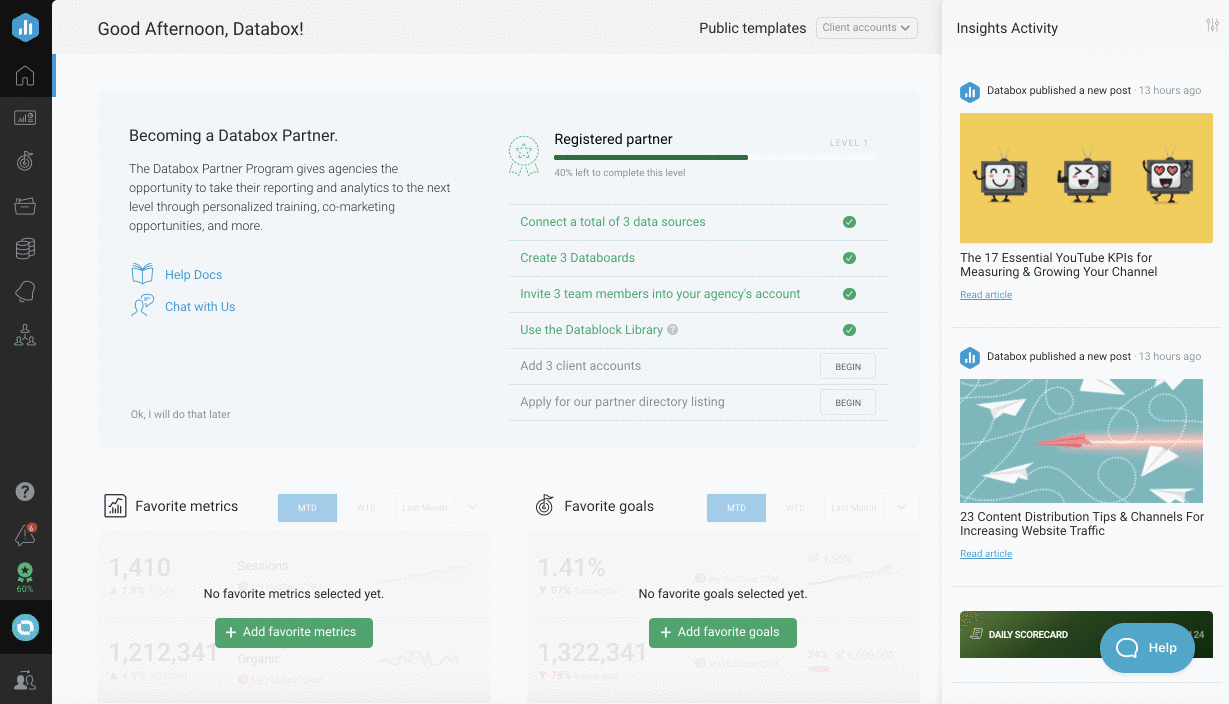The image size is (1229, 704).
Task: Click the Registered partner ribbon badge
Action: 523,156
